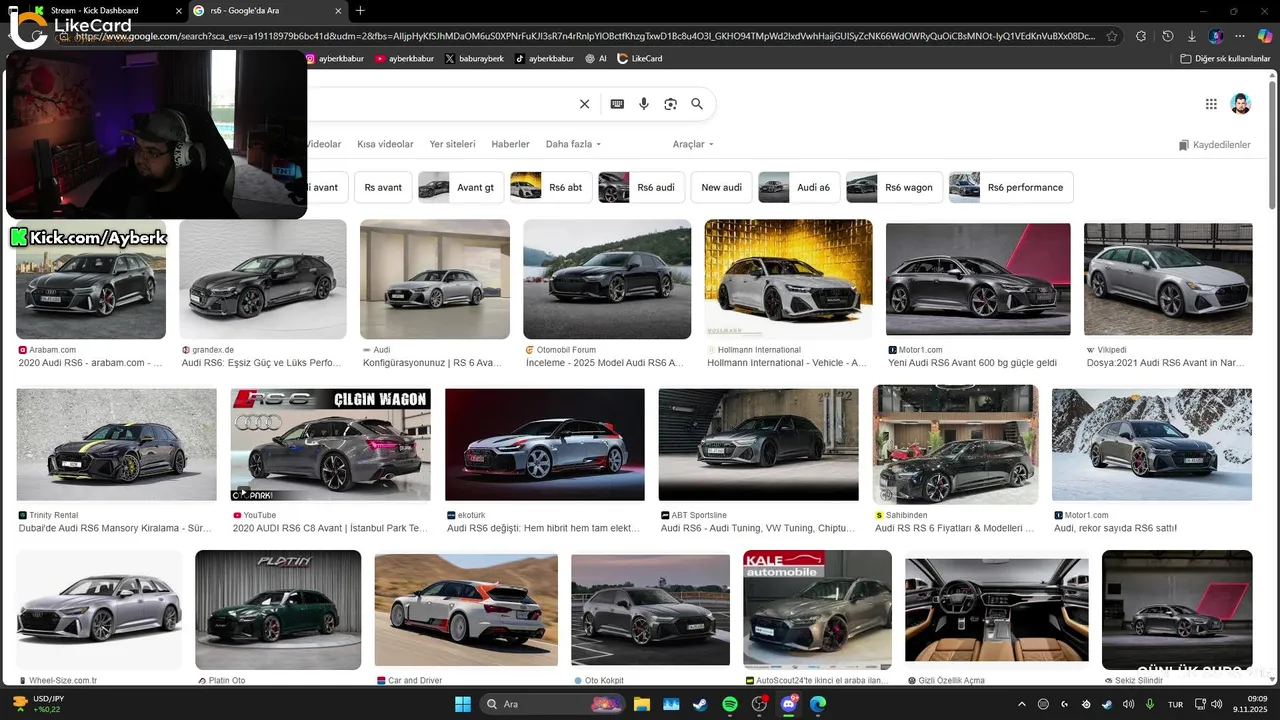Switch keyboard language TUR indicator
The image size is (1280, 720).
pyautogui.click(x=1176, y=704)
